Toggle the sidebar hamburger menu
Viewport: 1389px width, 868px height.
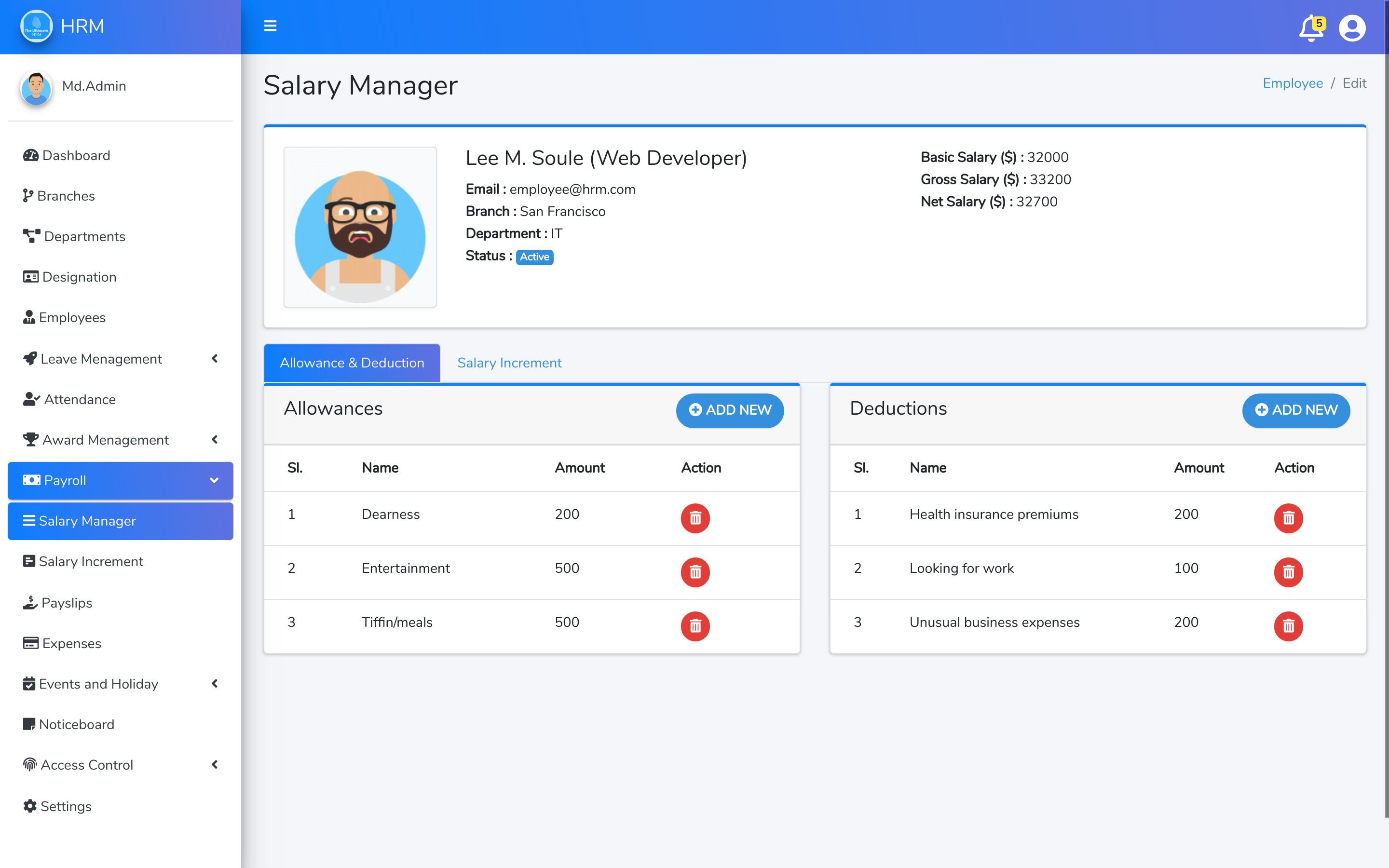point(271,26)
